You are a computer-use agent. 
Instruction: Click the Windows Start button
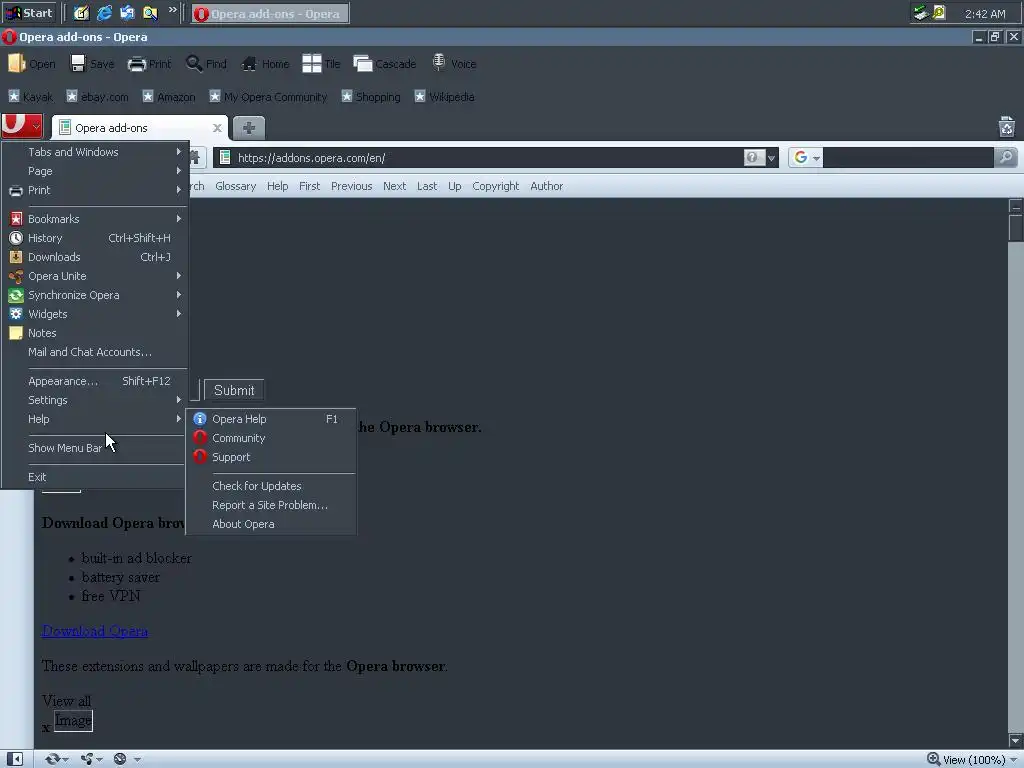tap(29, 13)
